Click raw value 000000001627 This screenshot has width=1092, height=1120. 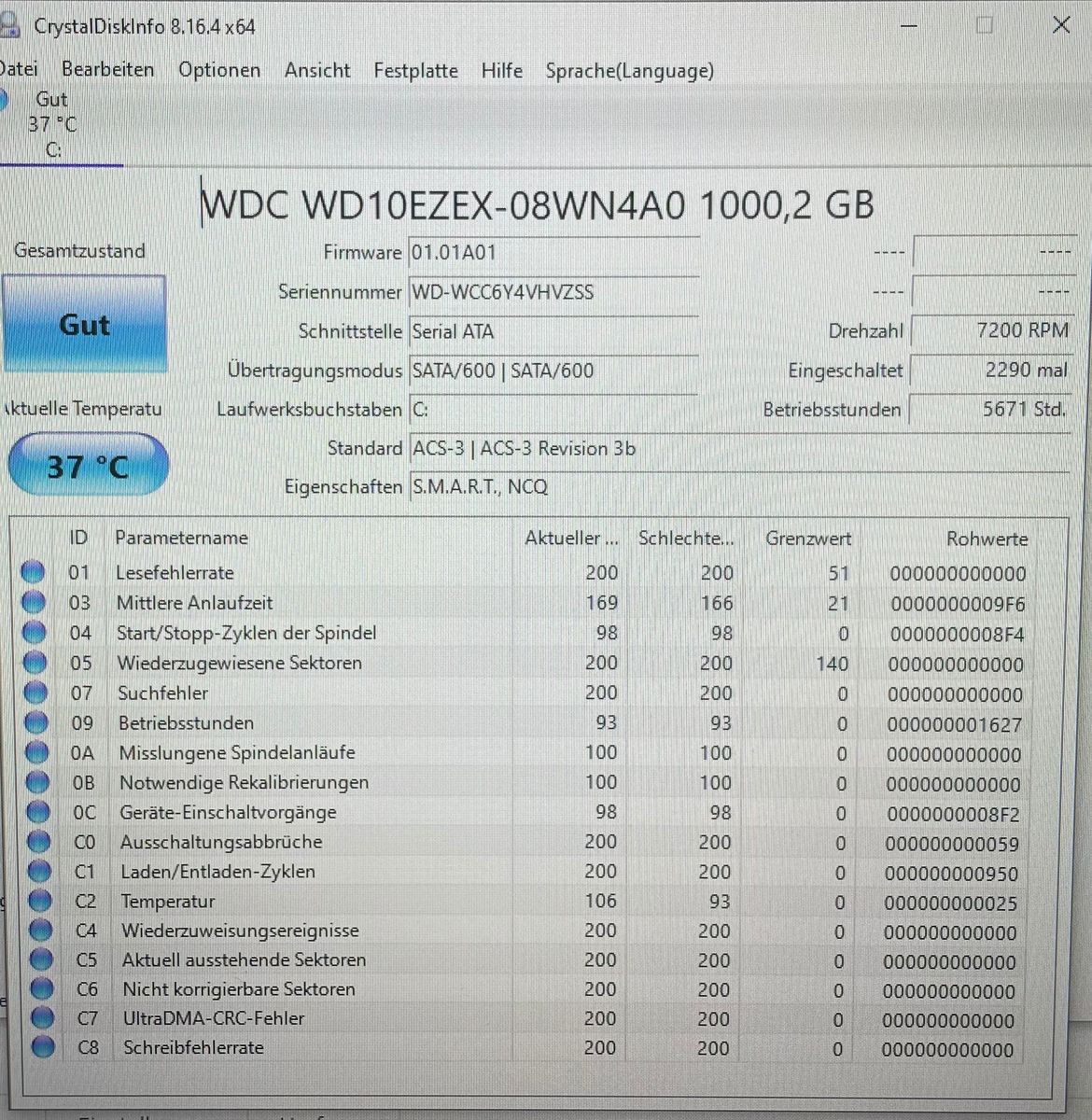click(954, 725)
